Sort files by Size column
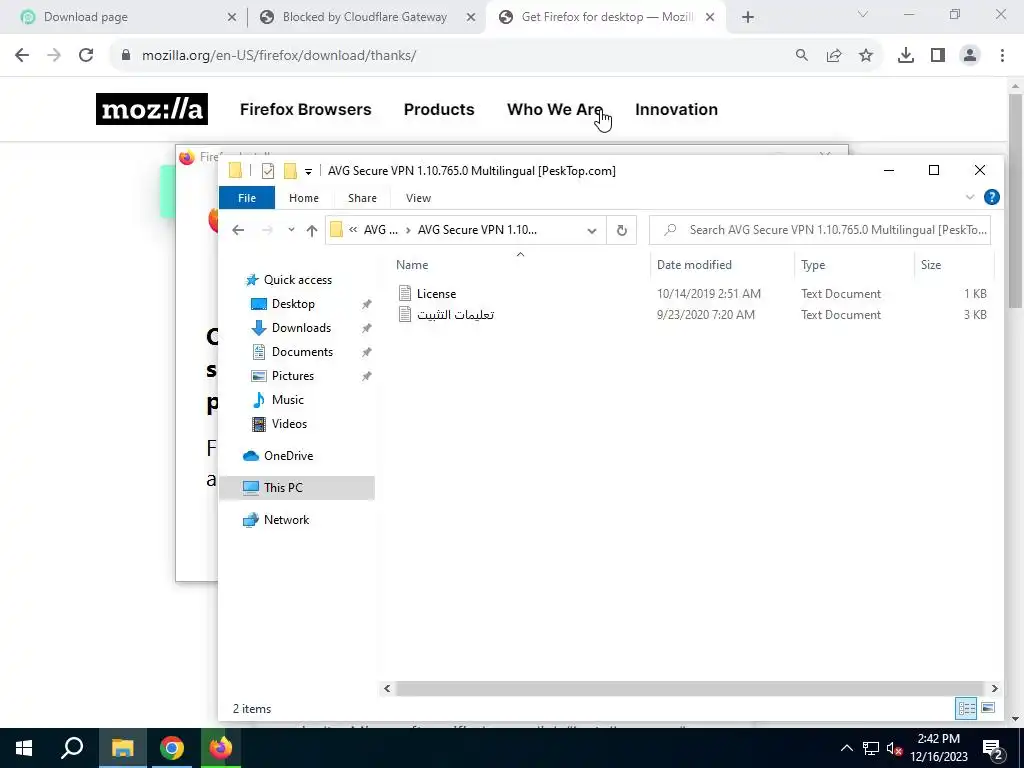Screen dimensions: 1024x768 tap(931, 264)
